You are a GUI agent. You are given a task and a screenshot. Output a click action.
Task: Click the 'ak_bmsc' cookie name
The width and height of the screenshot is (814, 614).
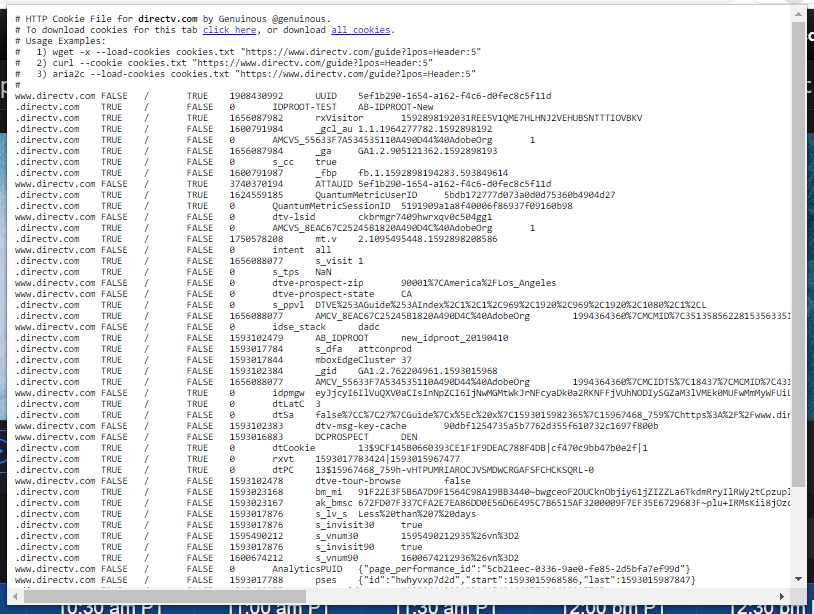(334, 503)
